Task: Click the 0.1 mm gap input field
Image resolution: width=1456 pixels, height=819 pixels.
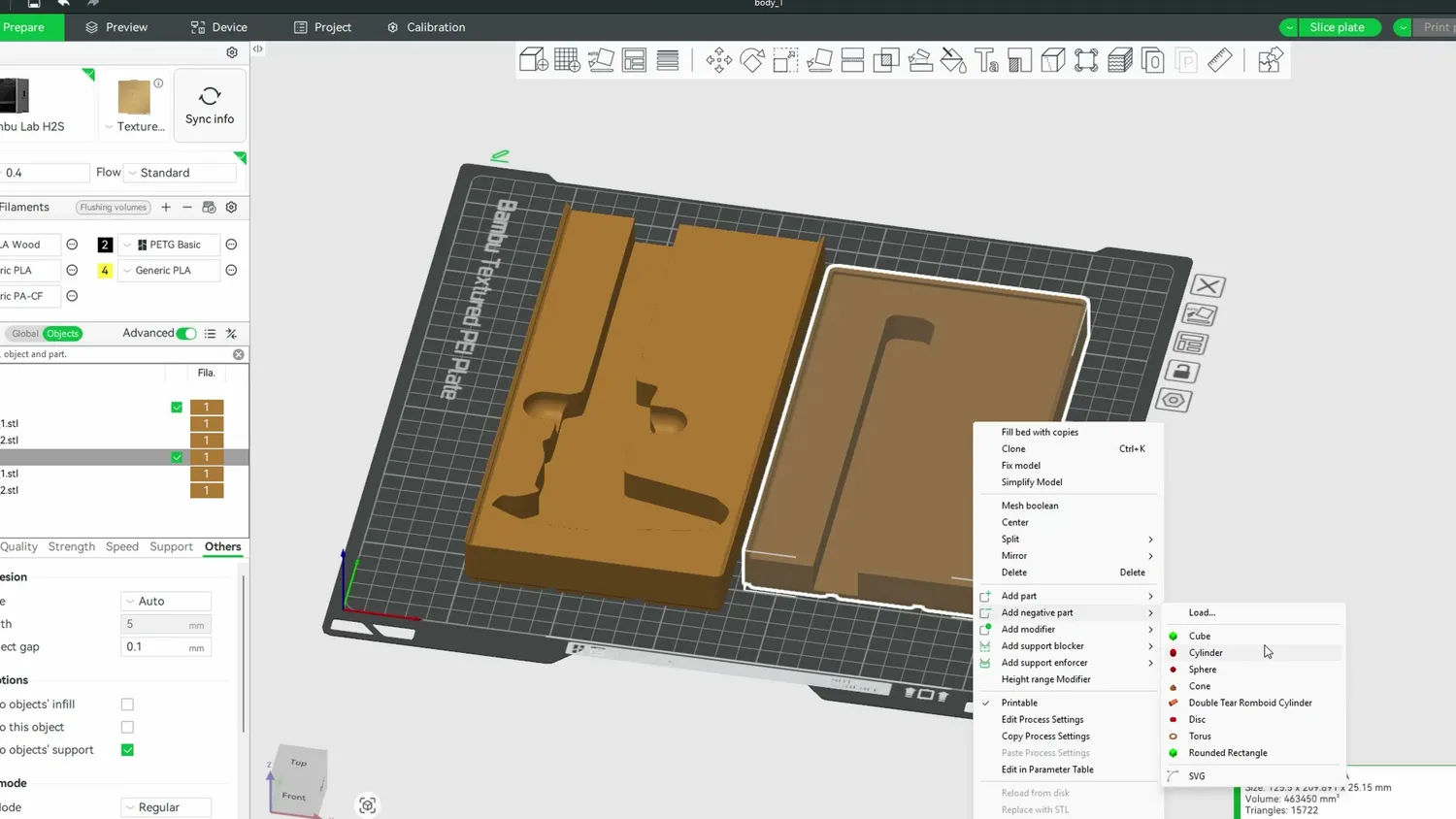Action: (165, 647)
